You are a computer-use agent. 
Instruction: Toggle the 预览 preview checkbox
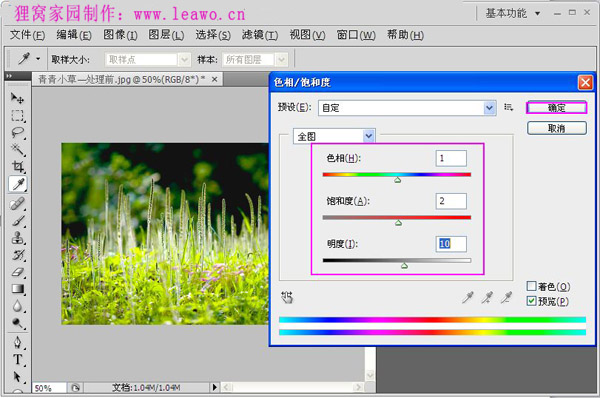531,301
